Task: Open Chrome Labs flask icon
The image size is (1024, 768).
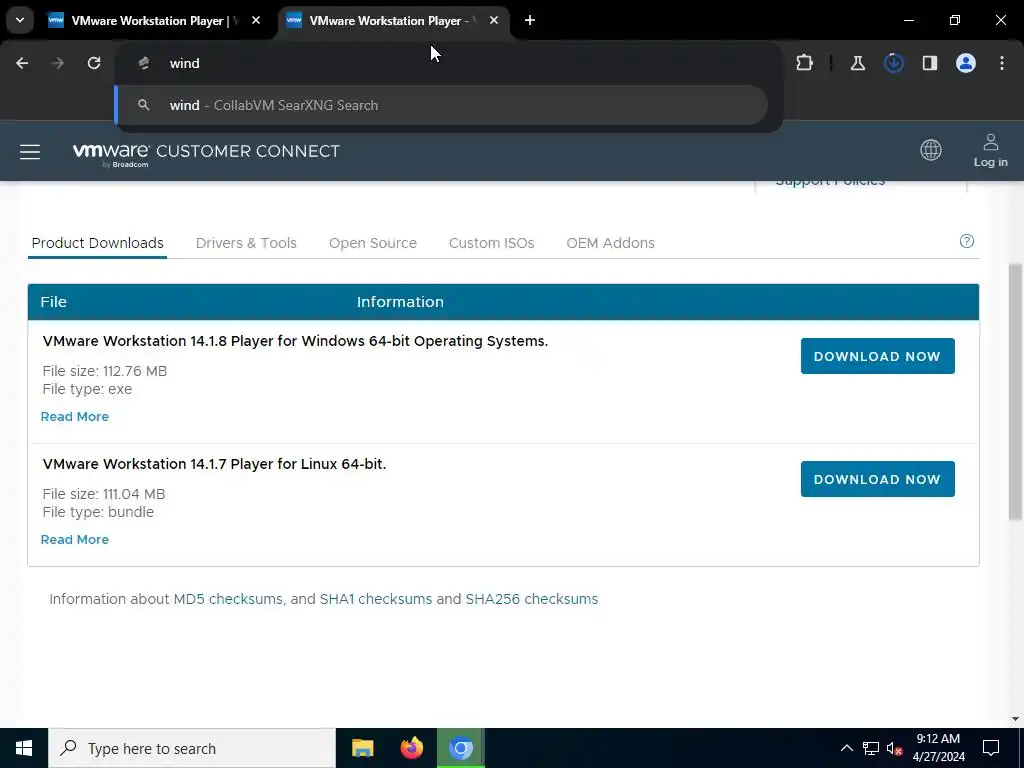Action: coord(857,63)
